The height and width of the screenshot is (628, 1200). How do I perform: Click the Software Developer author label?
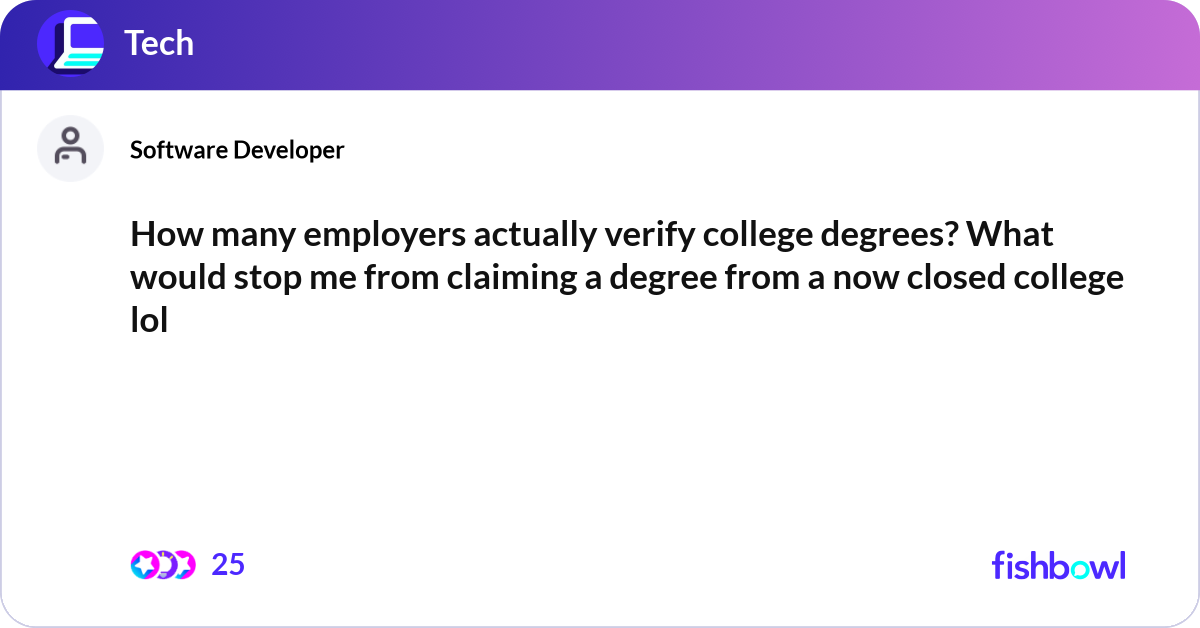[237, 150]
